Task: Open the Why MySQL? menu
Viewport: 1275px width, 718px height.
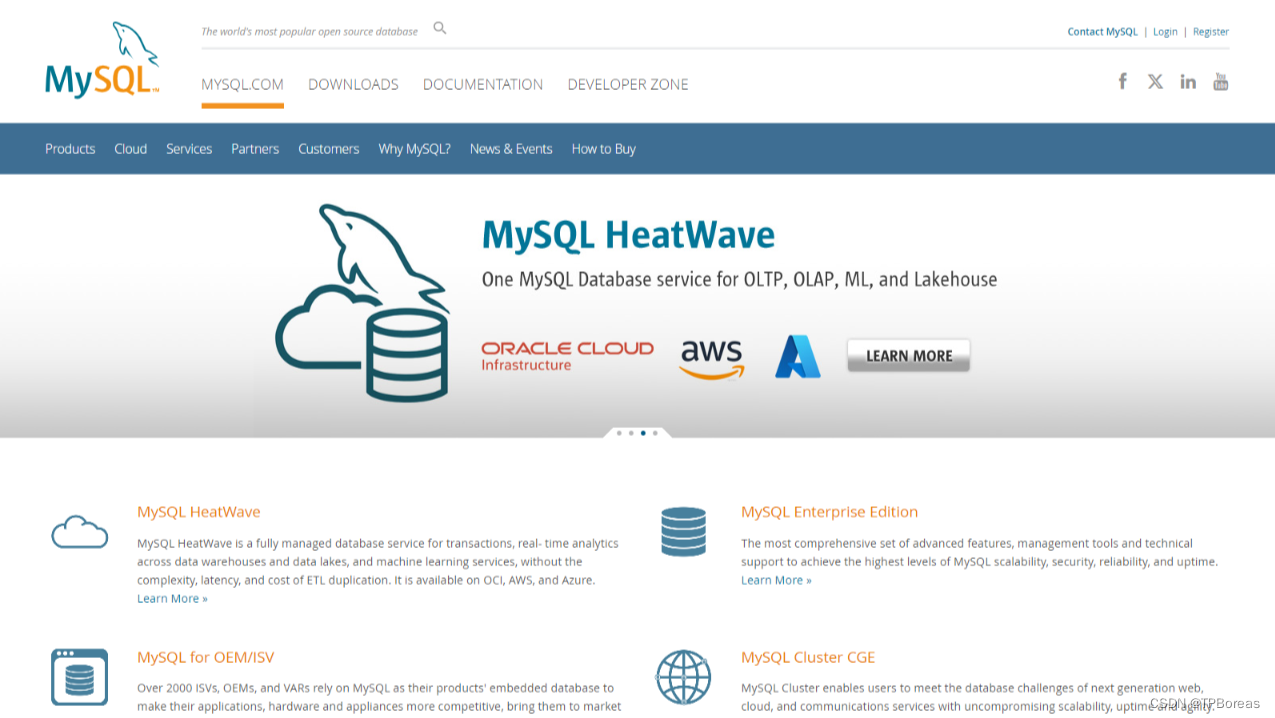Action: 414,149
